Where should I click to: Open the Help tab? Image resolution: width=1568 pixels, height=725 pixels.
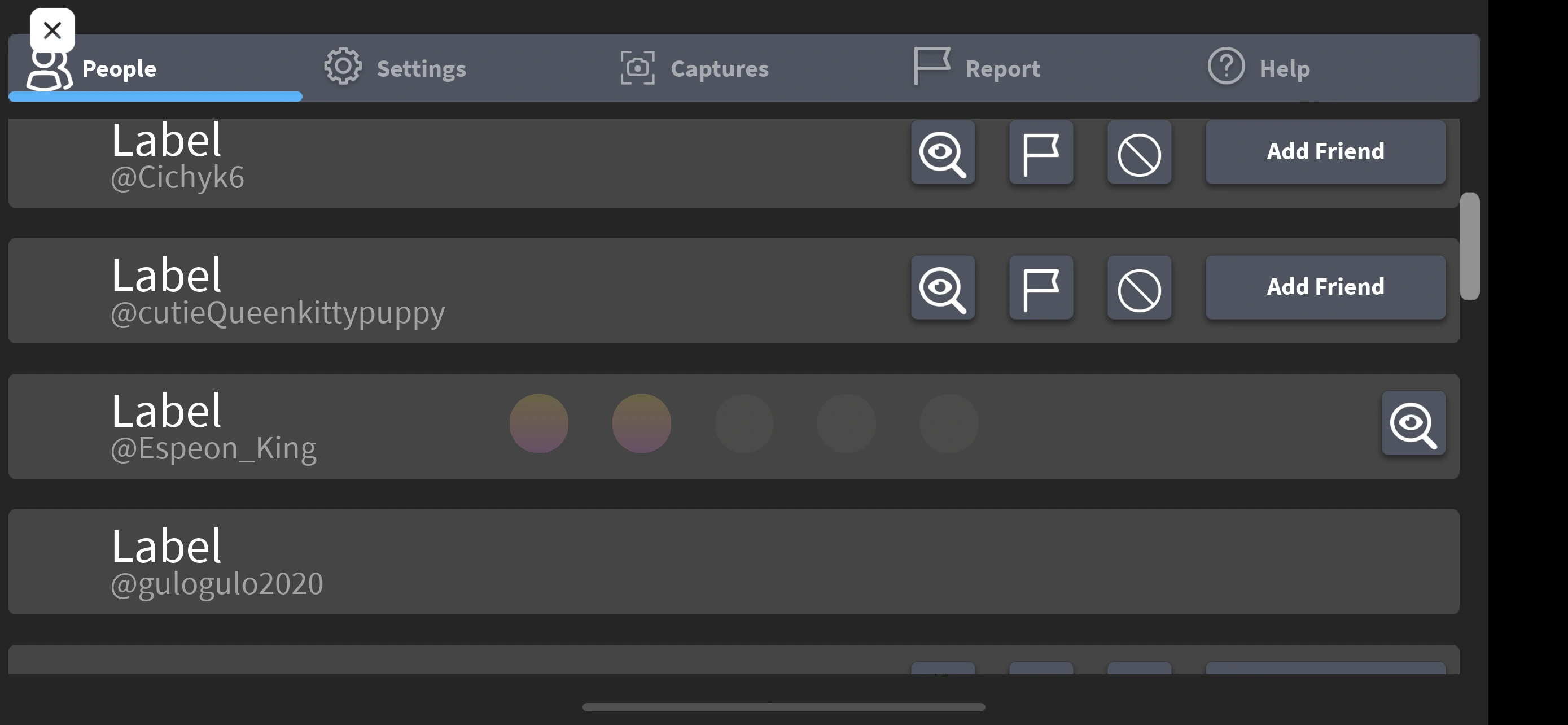click(x=1259, y=68)
